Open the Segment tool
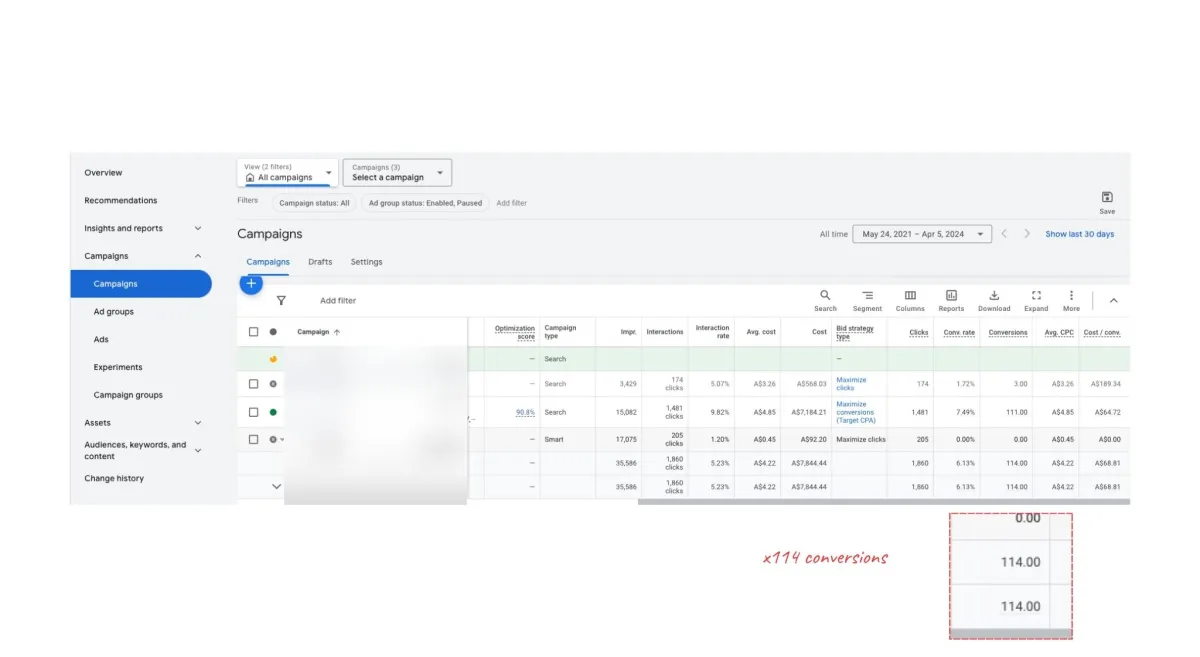This screenshot has width=1200, height=657. (x=867, y=301)
